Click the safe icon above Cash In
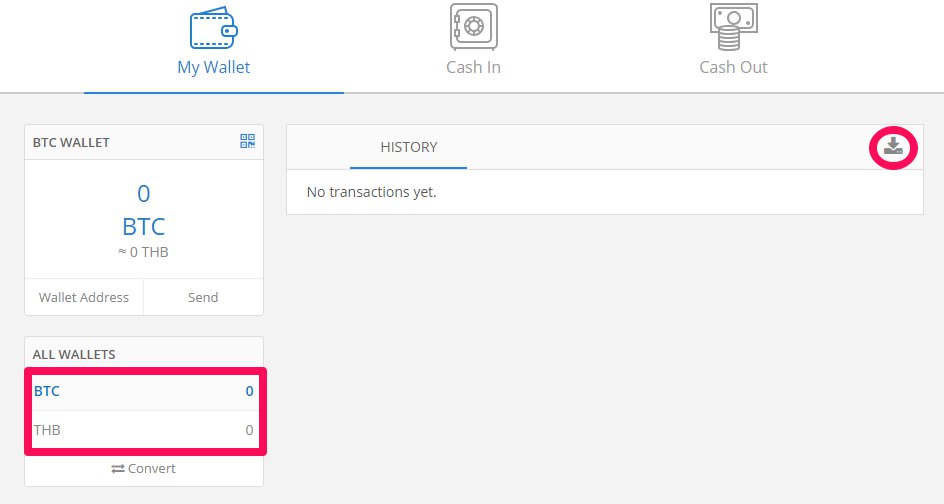The image size is (944, 504). click(x=474, y=26)
